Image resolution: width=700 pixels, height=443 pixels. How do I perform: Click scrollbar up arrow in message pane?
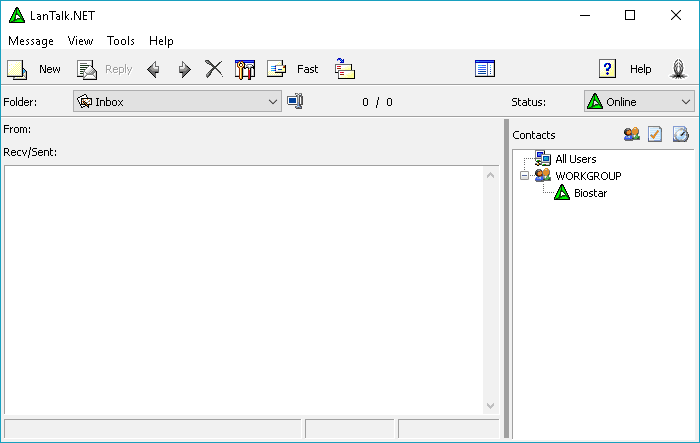[x=490, y=175]
